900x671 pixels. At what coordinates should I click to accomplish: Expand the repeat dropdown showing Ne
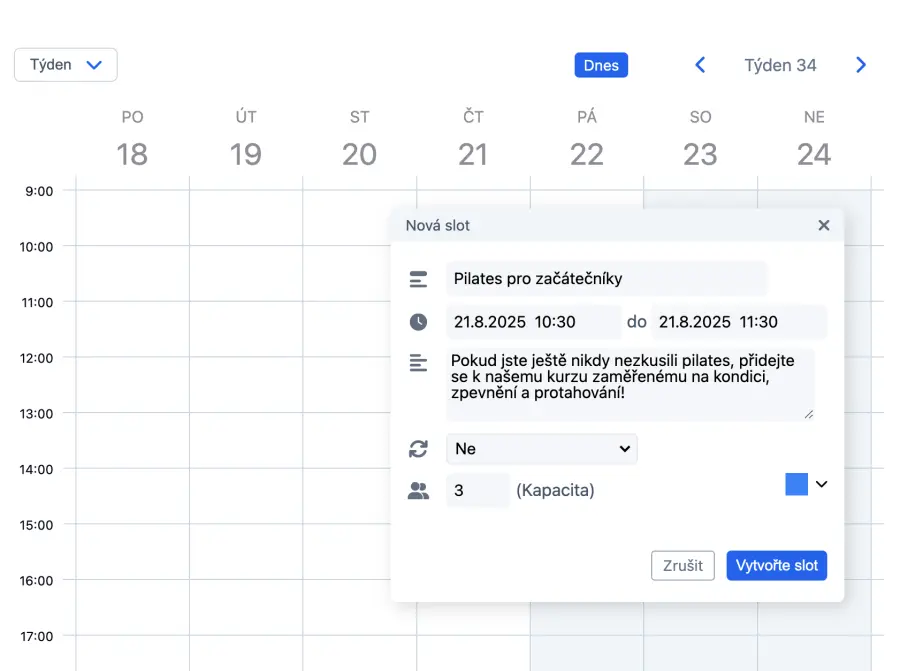(x=541, y=449)
